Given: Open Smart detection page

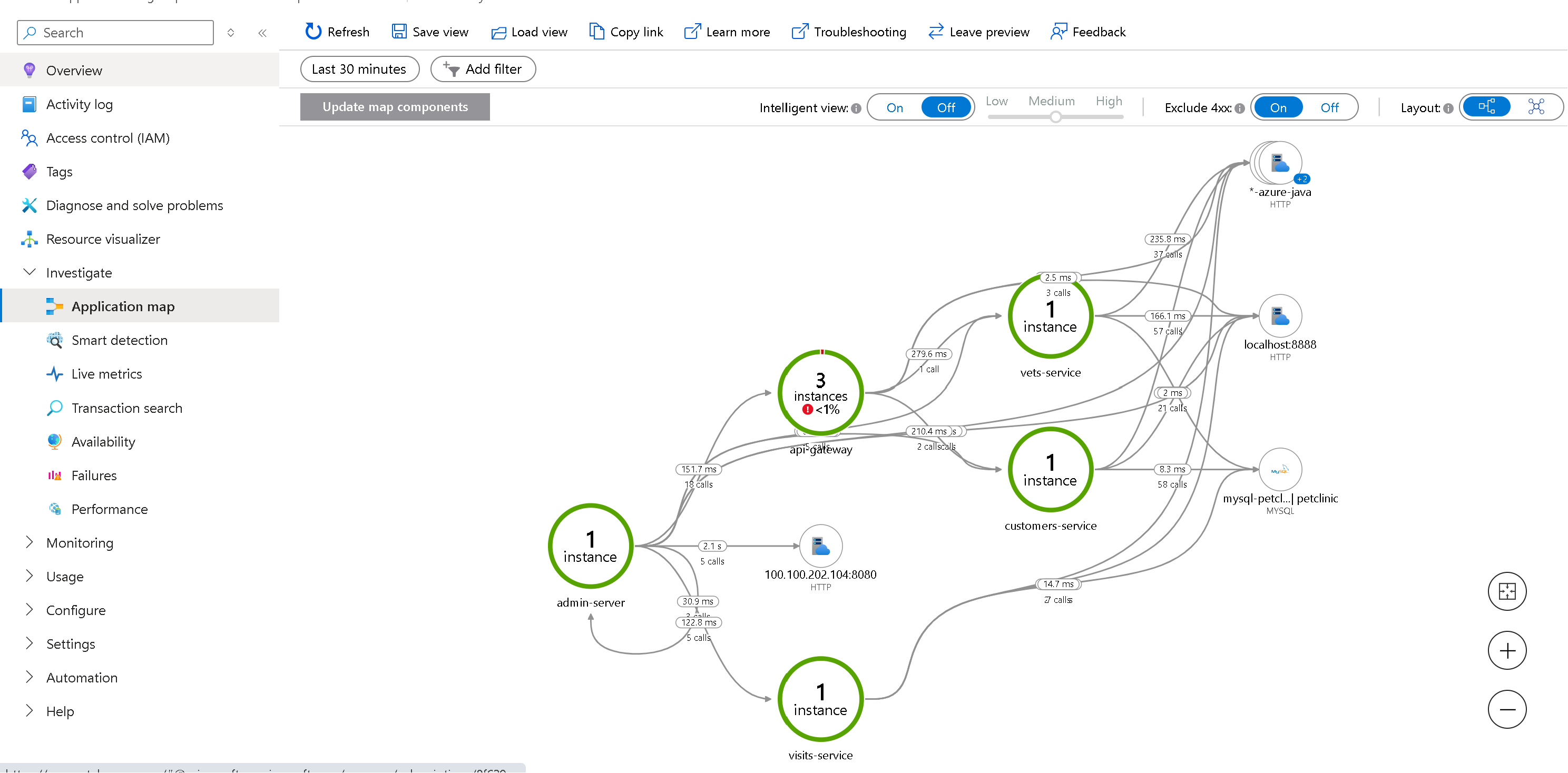Looking at the screenshot, I should click(x=140, y=340).
